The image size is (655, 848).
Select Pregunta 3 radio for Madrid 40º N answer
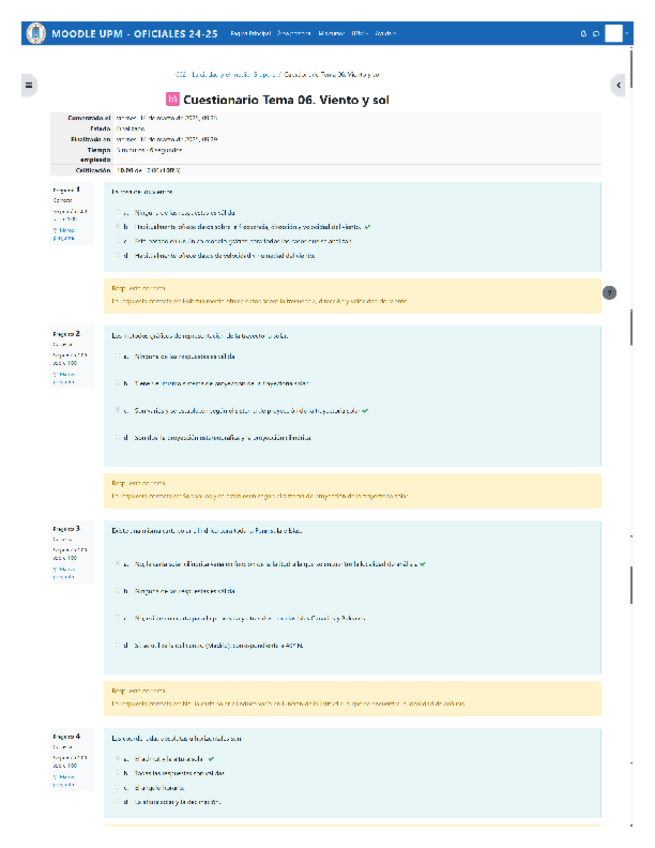point(118,645)
